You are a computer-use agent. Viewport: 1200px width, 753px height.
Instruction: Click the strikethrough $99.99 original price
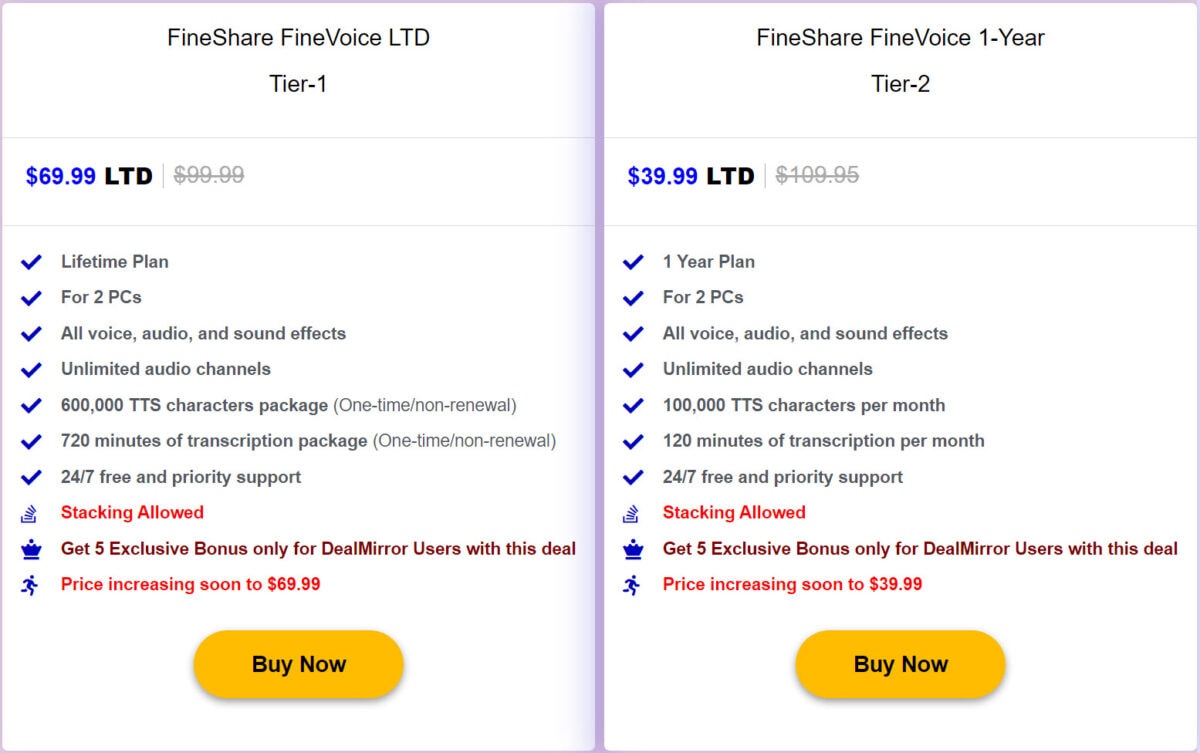207,175
